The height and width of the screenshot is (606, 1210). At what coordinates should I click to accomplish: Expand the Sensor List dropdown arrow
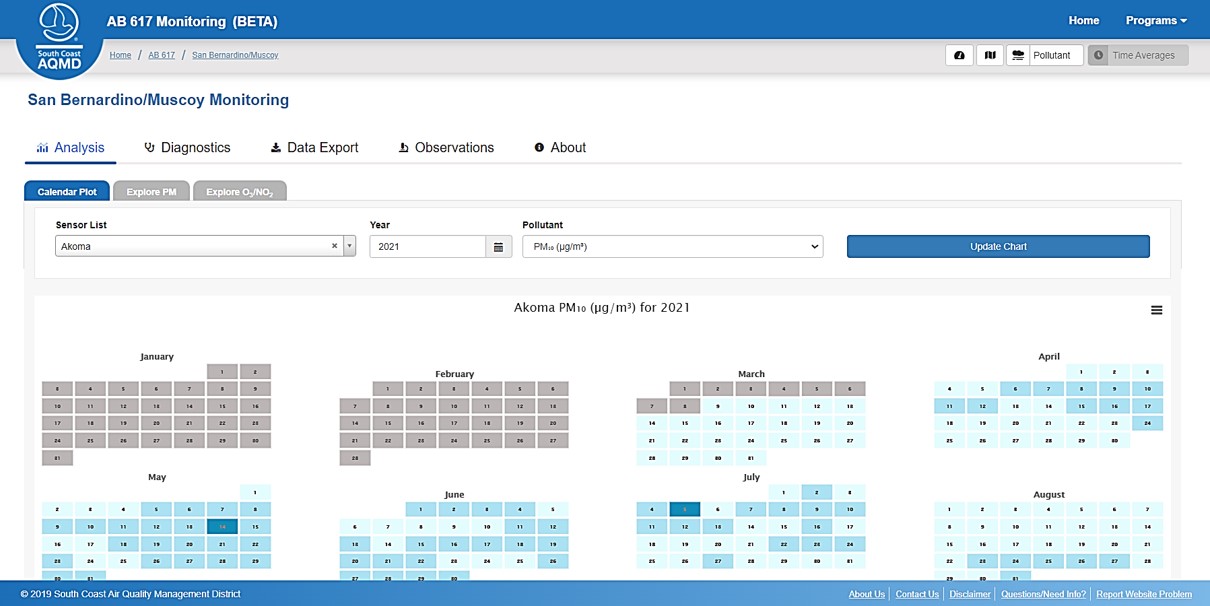tap(349, 247)
